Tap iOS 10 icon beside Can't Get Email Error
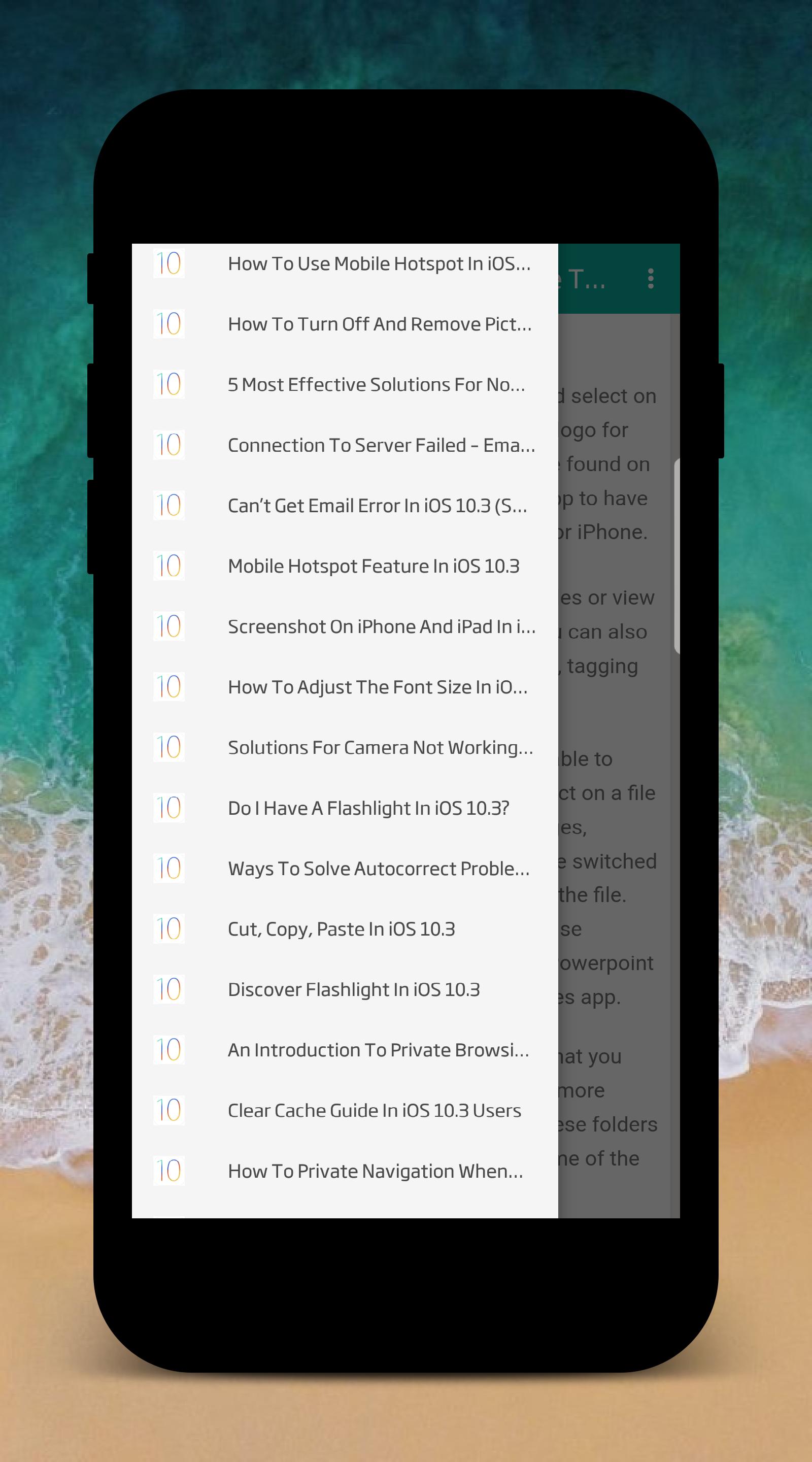The width and height of the screenshot is (812, 1462). [x=169, y=505]
